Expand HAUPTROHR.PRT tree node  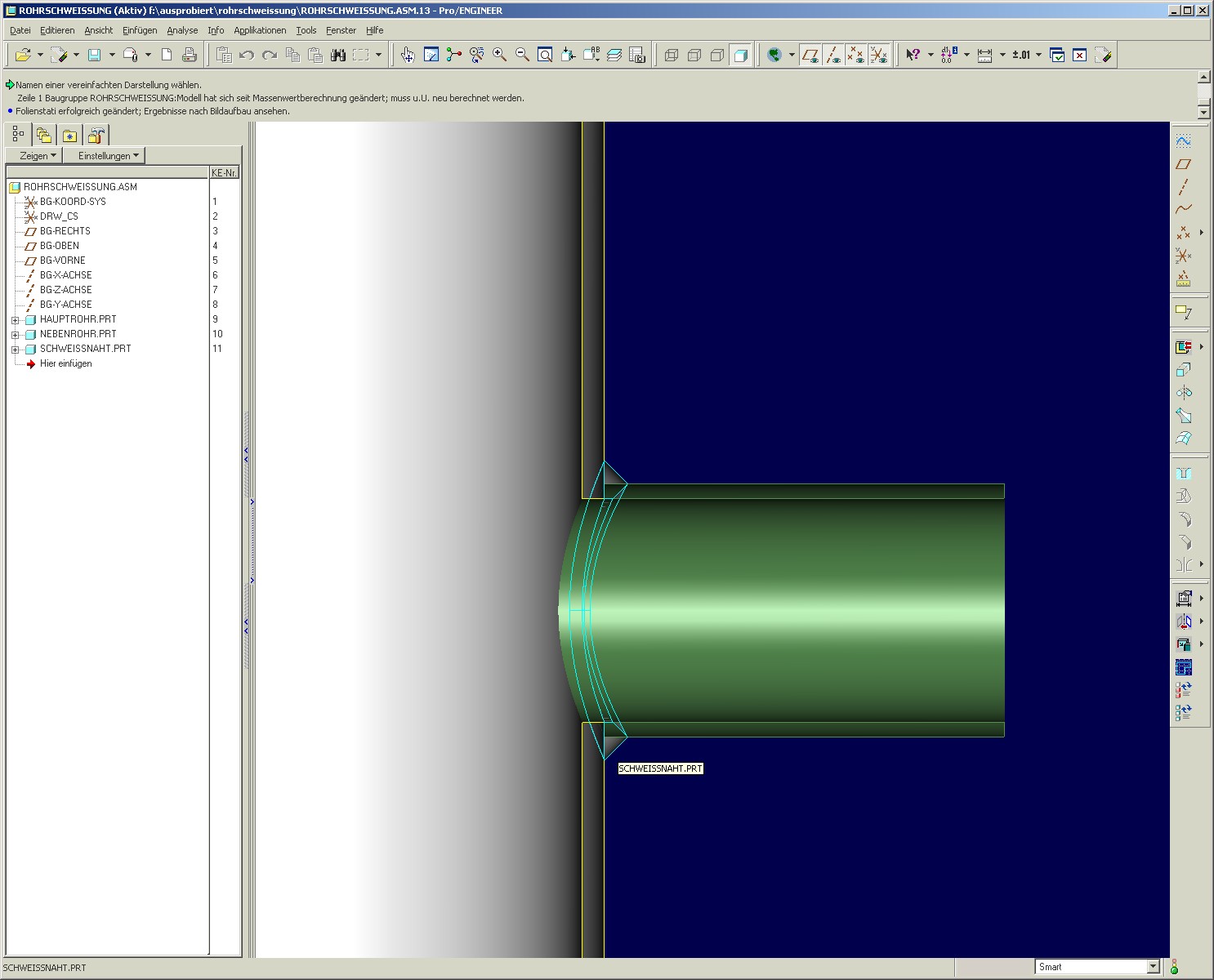15,320
